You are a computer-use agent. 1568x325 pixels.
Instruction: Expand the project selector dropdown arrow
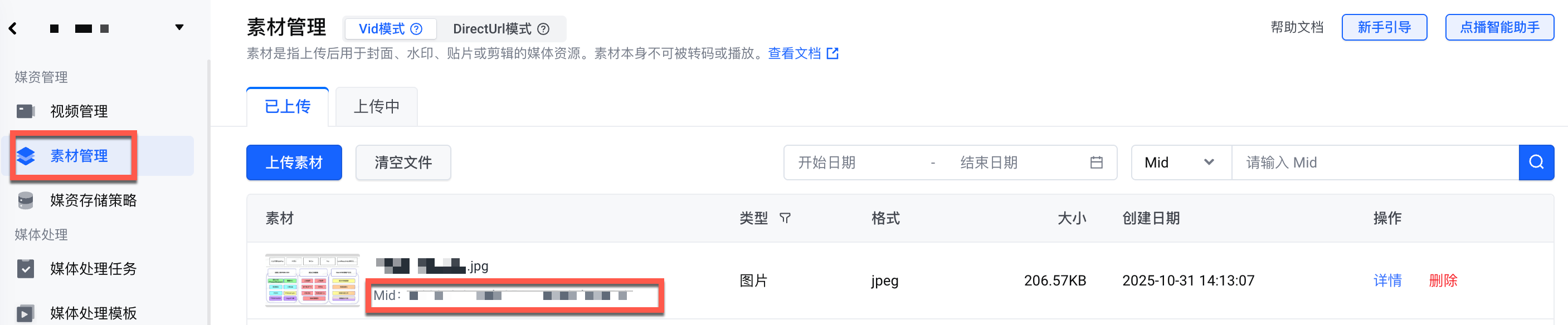point(179,27)
